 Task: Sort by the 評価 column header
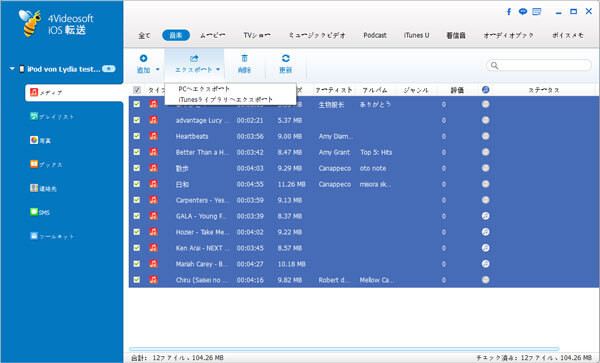[457, 90]
